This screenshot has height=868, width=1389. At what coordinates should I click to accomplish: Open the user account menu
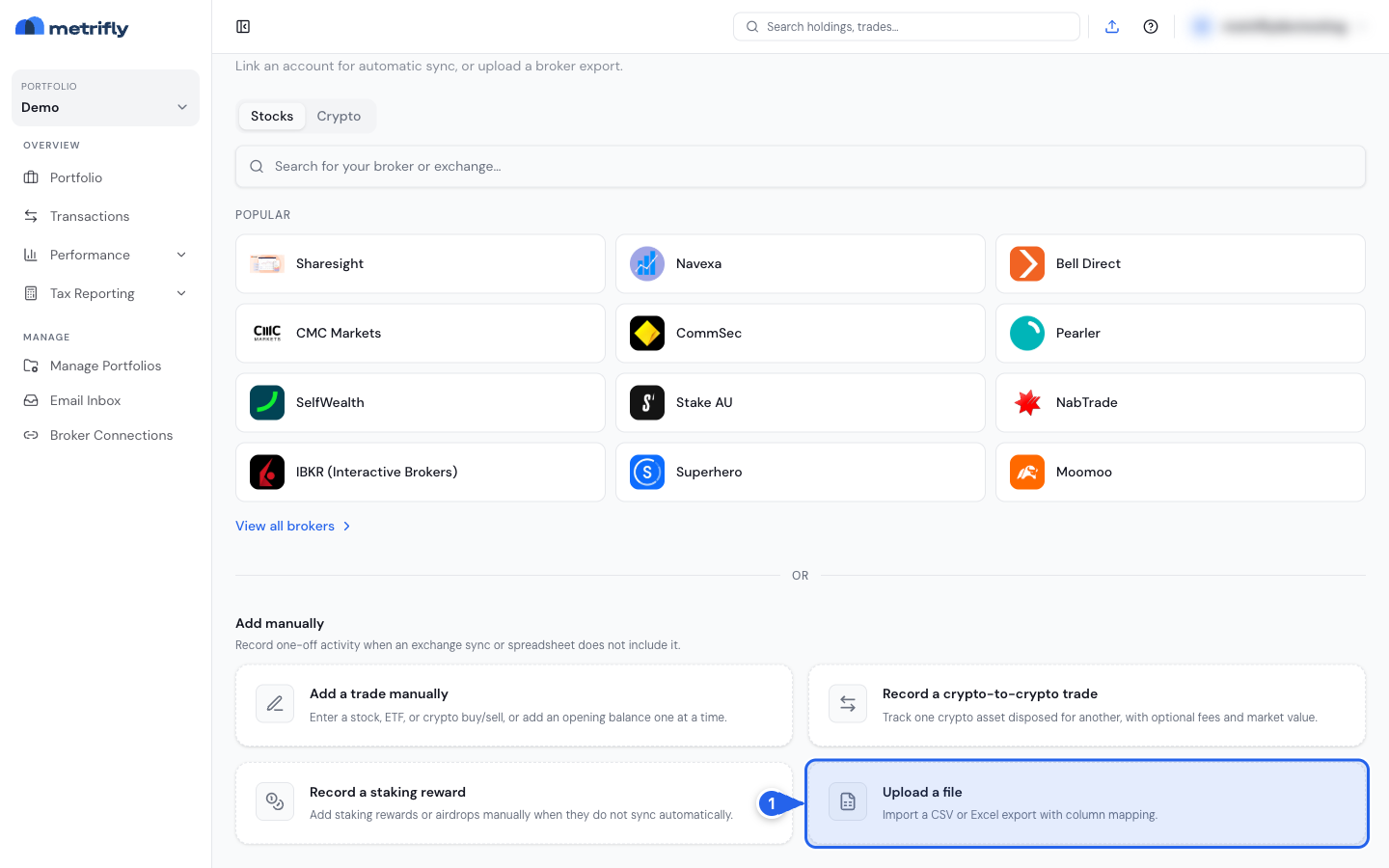[1277, 27]
